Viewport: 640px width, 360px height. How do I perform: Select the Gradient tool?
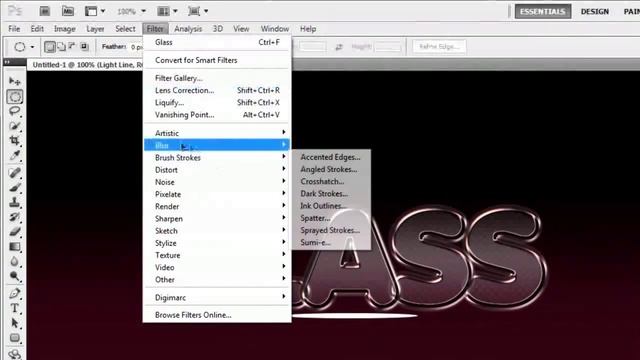15,247
